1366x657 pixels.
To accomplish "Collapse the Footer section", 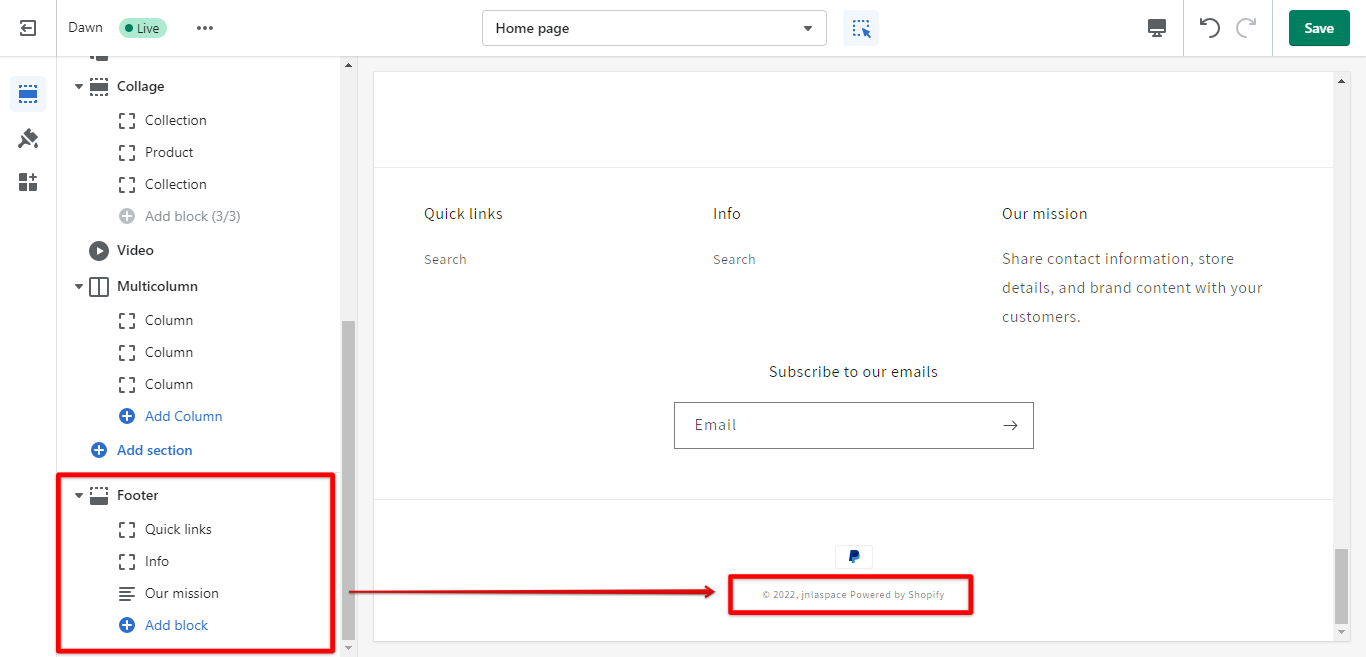I will pos(78,495).
